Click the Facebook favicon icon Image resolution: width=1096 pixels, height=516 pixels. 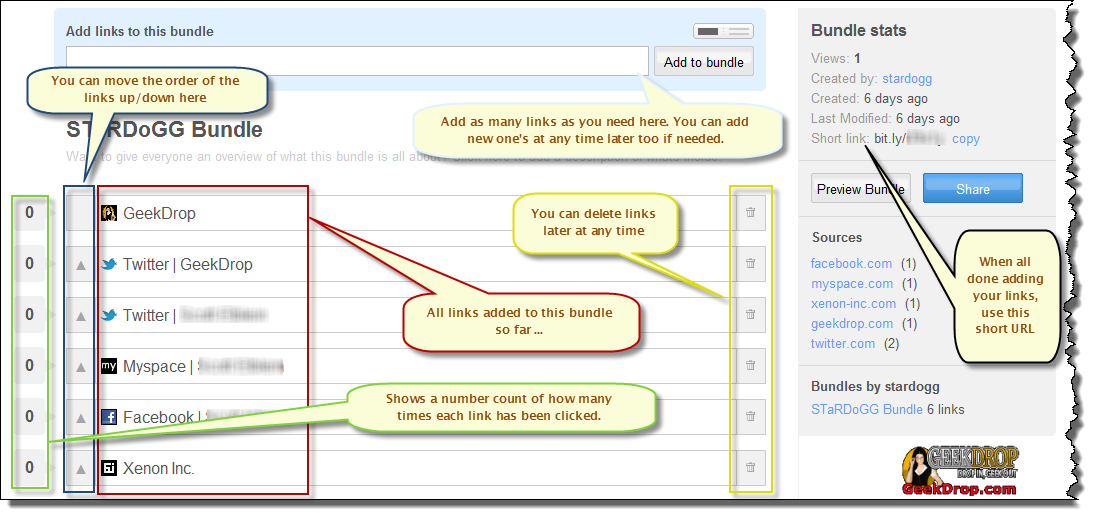pyautogui.click(x=108, y=417)
